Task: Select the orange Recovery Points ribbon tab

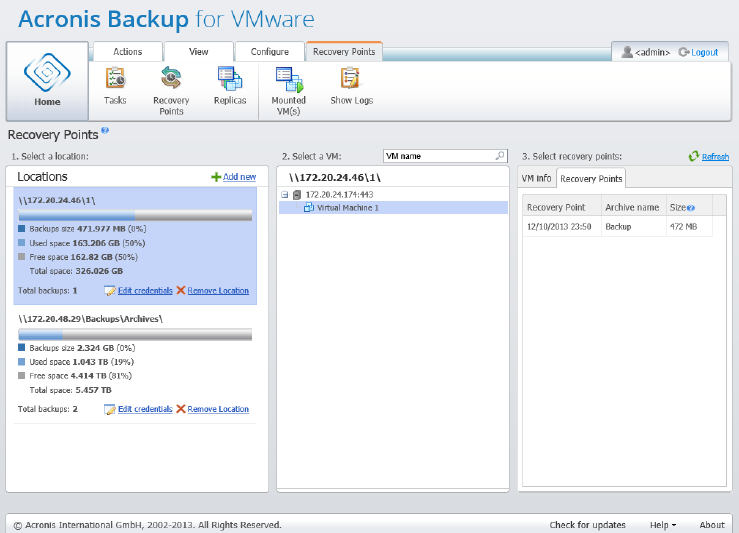Action: [x=344, y=51]
